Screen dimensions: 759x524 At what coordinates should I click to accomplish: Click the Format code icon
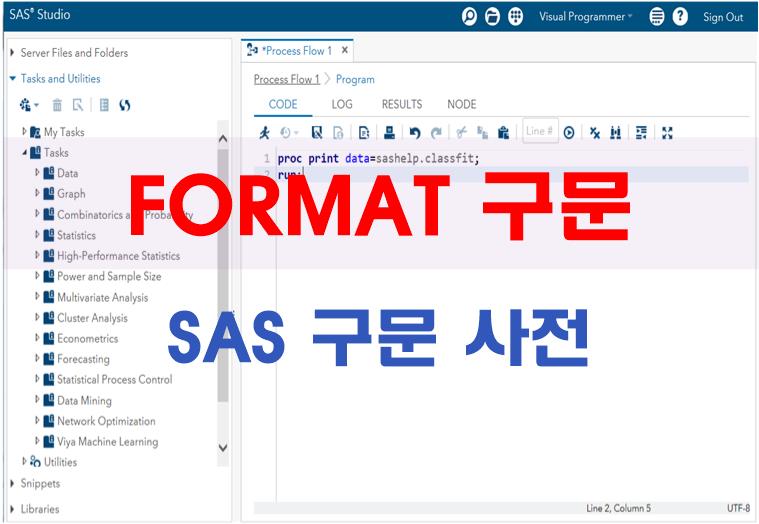[641, 132]
